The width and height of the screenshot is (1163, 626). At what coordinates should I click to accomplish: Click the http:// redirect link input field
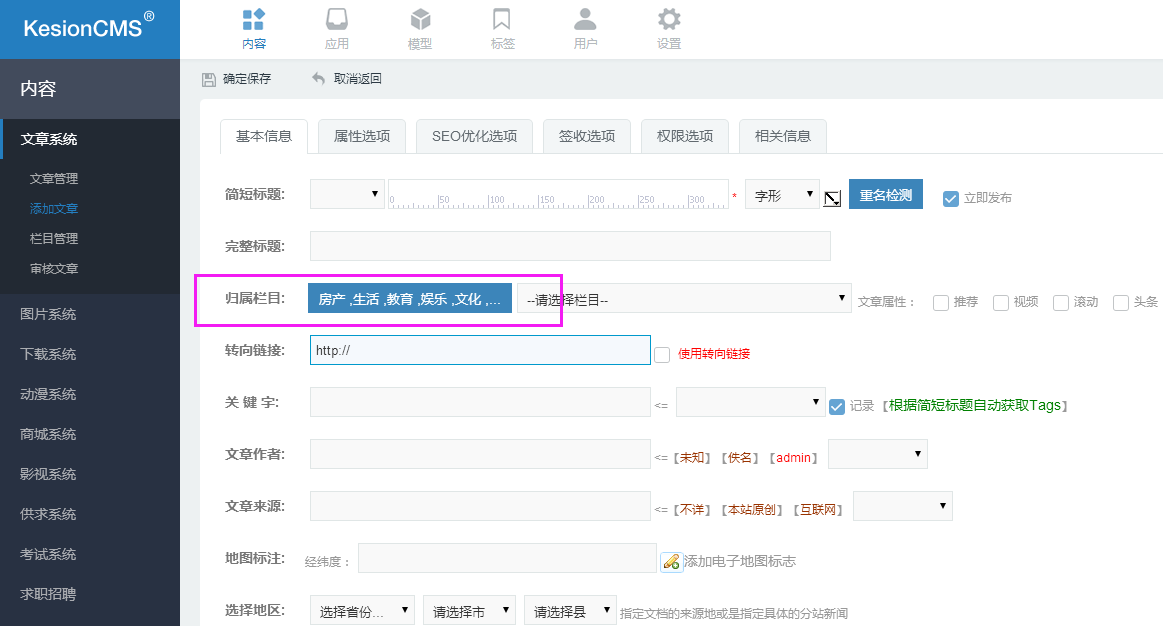click(x=480, y=350)
